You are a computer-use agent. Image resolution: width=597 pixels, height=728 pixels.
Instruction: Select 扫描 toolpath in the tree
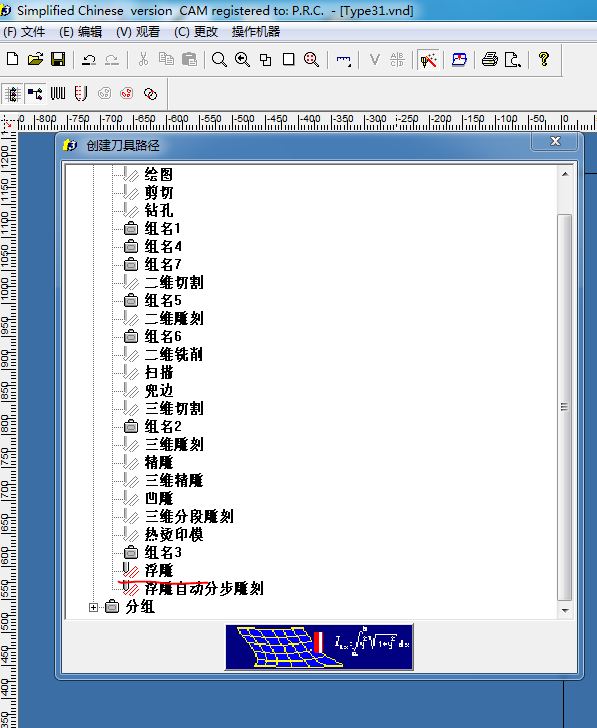[159, 372]
